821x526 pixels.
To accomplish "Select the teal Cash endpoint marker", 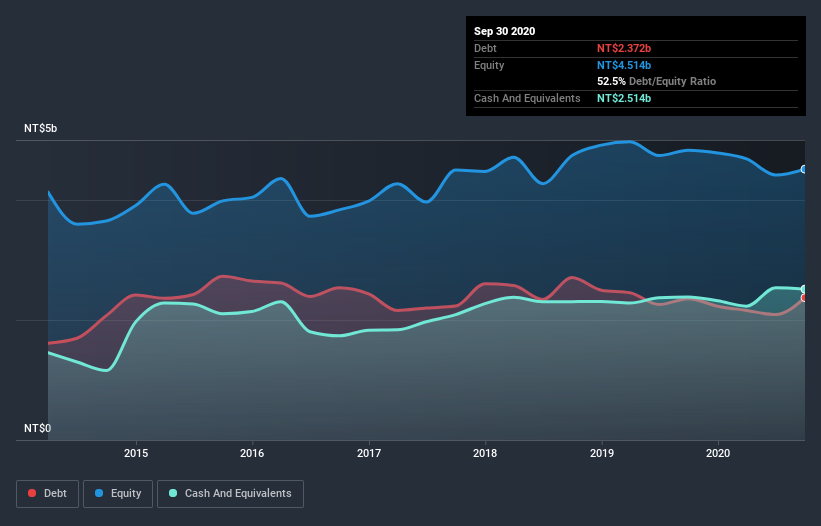I will pyautogui.click(x=804, y=289).
